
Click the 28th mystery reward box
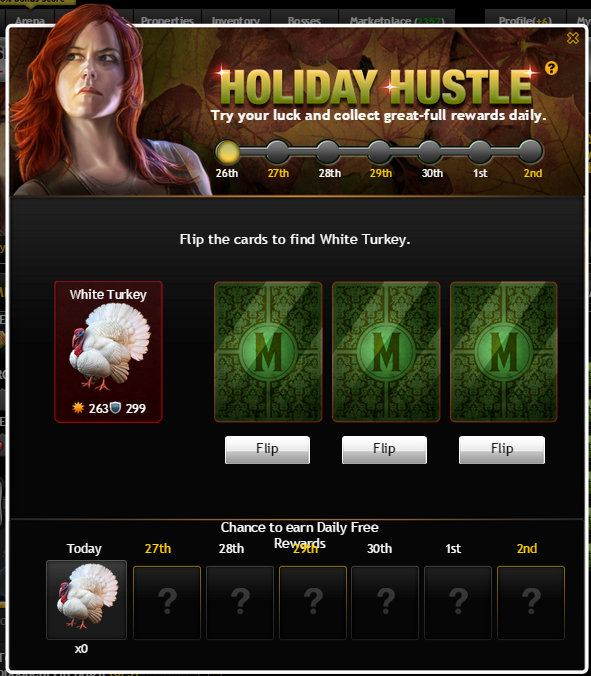tap(240, 603)
